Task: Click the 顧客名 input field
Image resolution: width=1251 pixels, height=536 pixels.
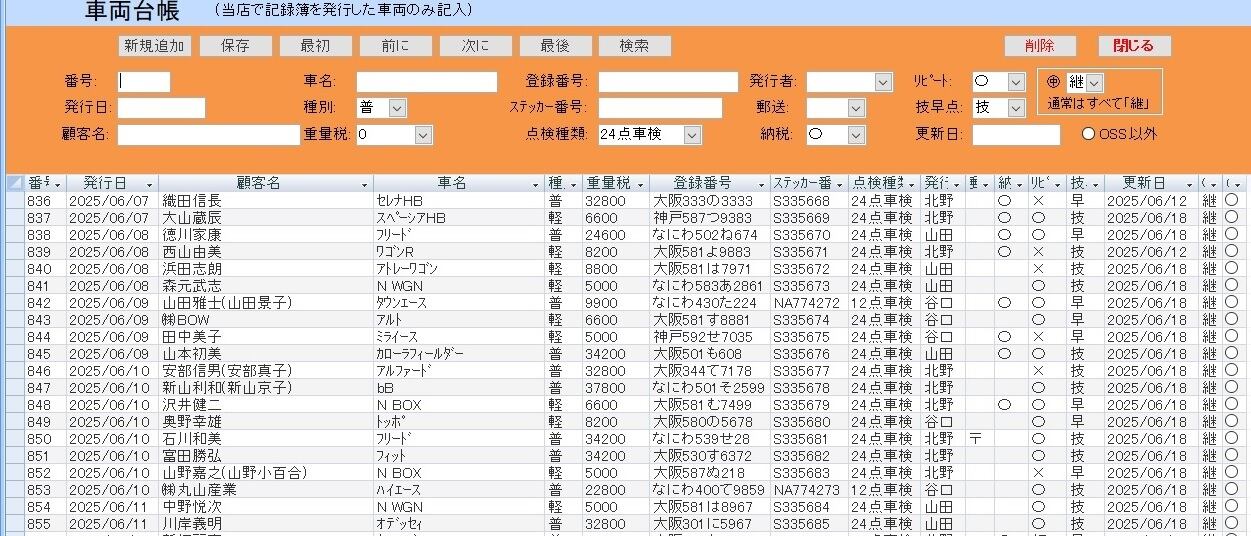Action: 208,134
